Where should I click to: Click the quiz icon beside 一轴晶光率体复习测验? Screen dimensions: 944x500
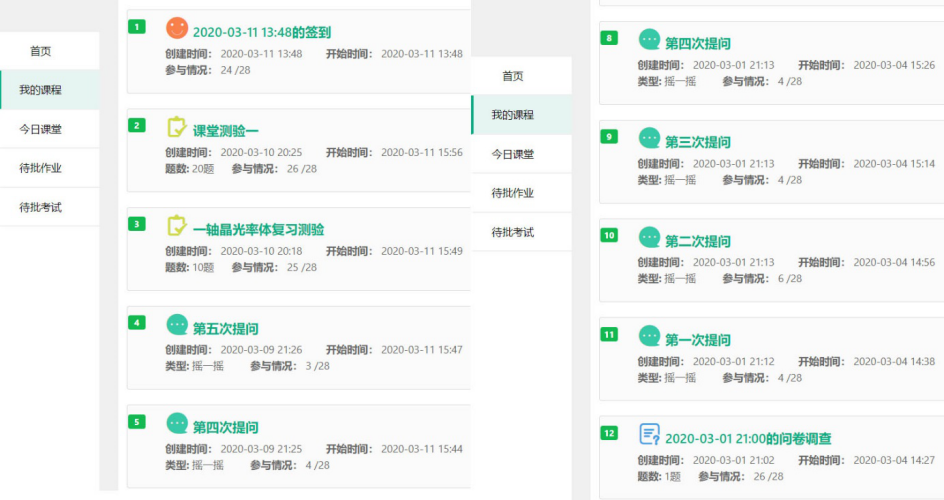click(x=176, y=226)
